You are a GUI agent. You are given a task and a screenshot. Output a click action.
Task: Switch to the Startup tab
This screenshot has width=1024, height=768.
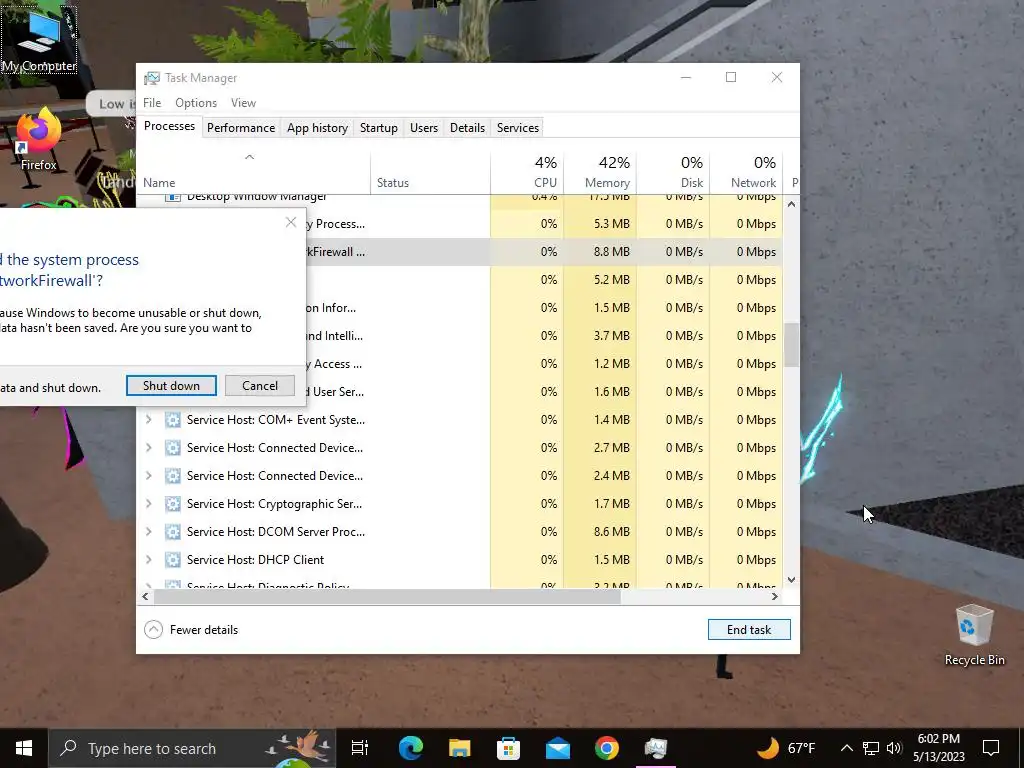click(x=379, y=128)
